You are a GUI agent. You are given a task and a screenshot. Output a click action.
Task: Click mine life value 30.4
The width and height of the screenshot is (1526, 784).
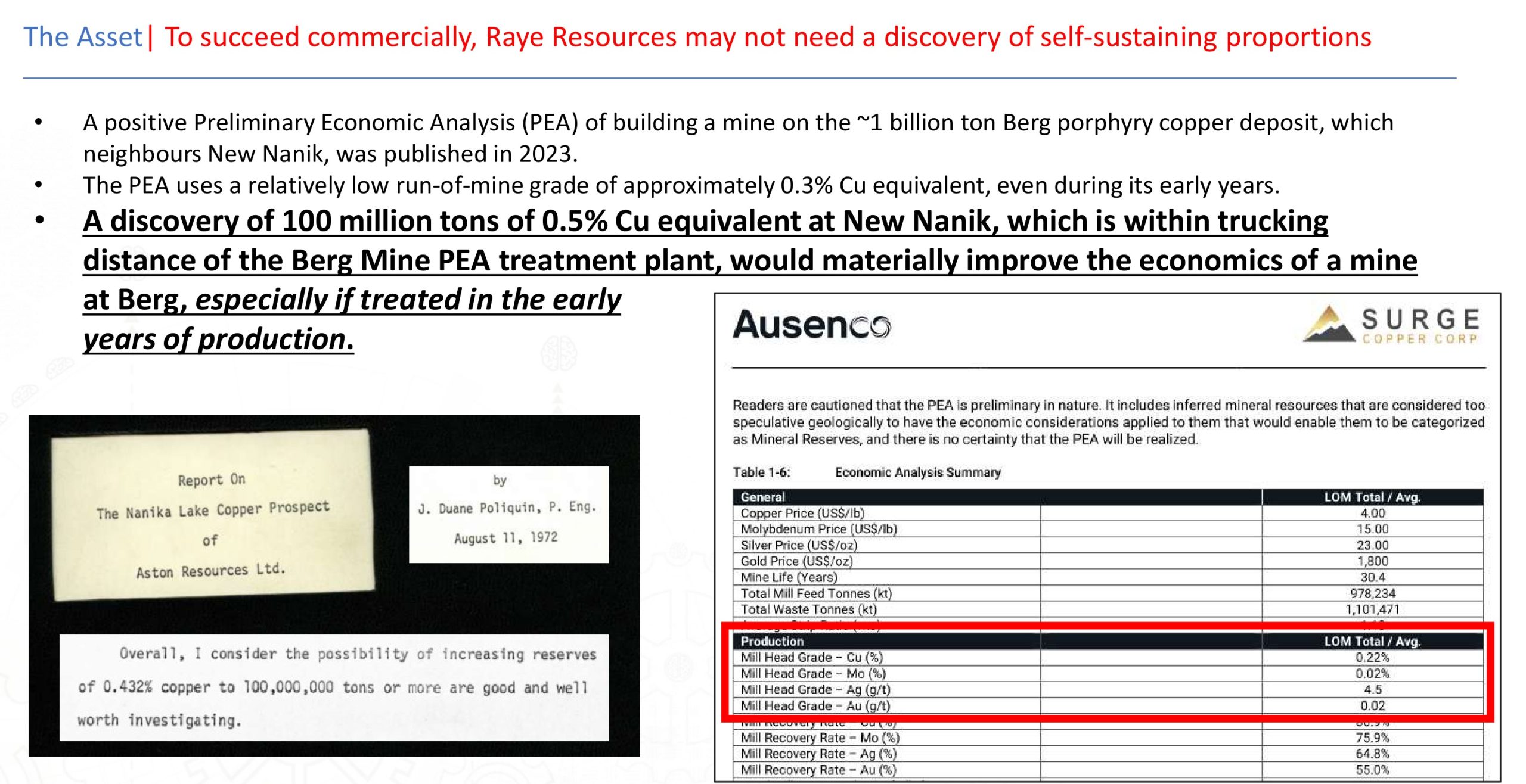pos(1373,577)
